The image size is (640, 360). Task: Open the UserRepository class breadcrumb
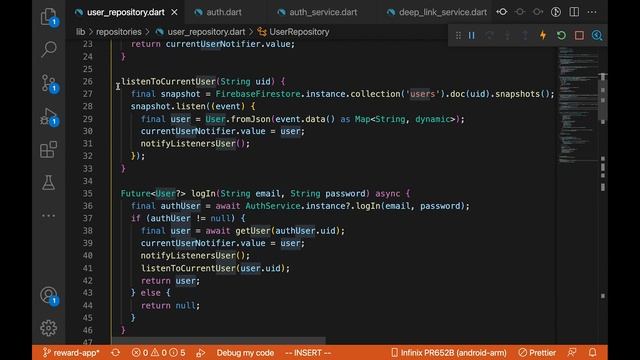pos(299,32)
